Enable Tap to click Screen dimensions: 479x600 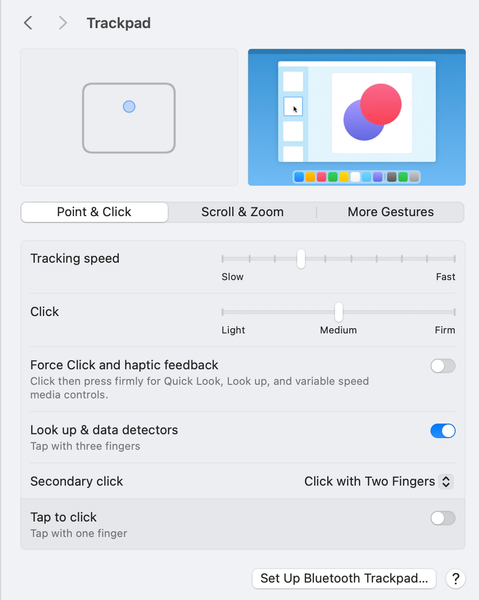pos(443,518)
